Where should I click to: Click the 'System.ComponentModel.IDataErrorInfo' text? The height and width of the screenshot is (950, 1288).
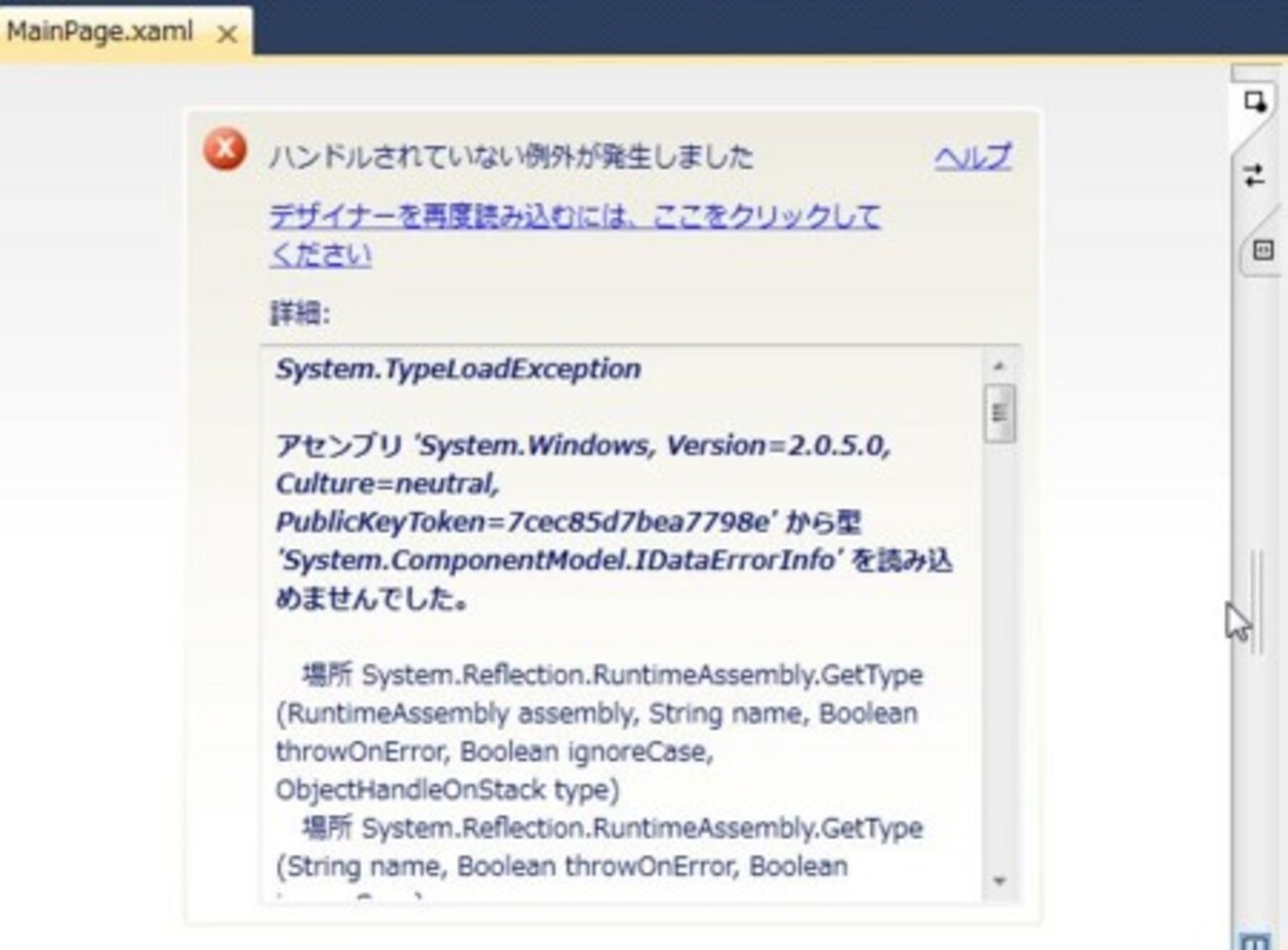561,560
